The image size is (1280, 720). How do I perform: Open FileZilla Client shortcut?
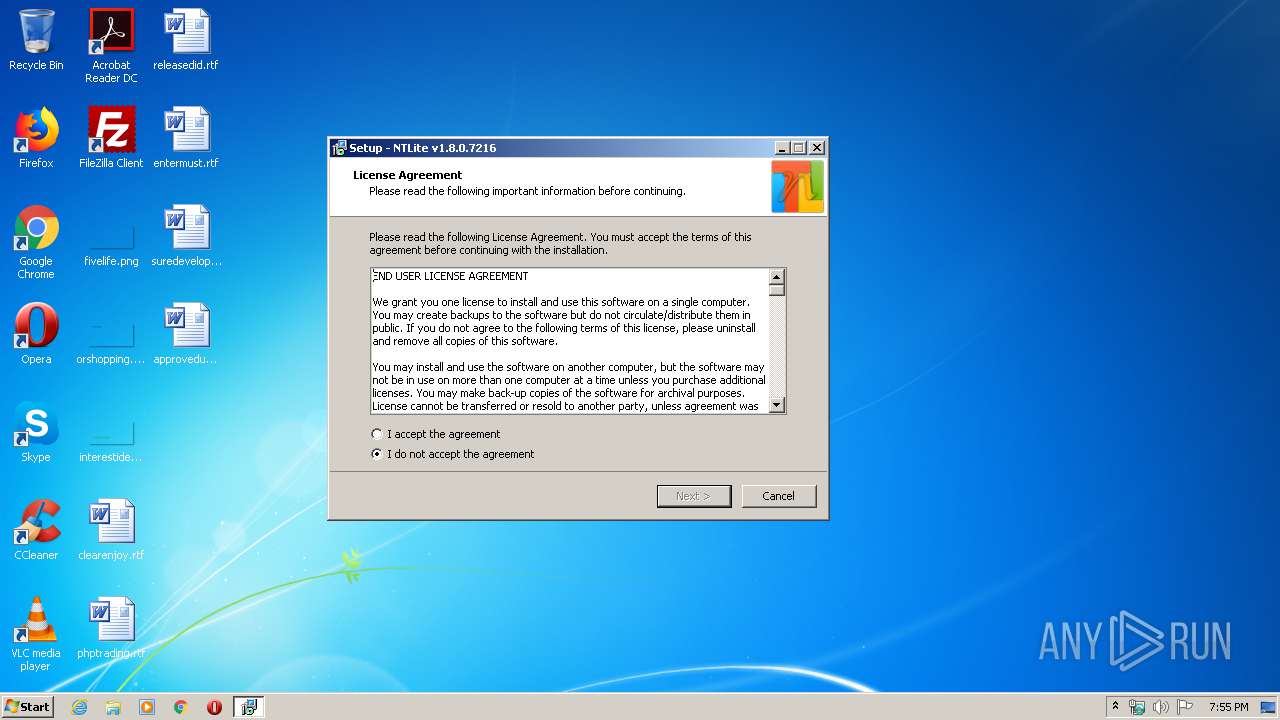pyautogui.click(x=111, y=138)
